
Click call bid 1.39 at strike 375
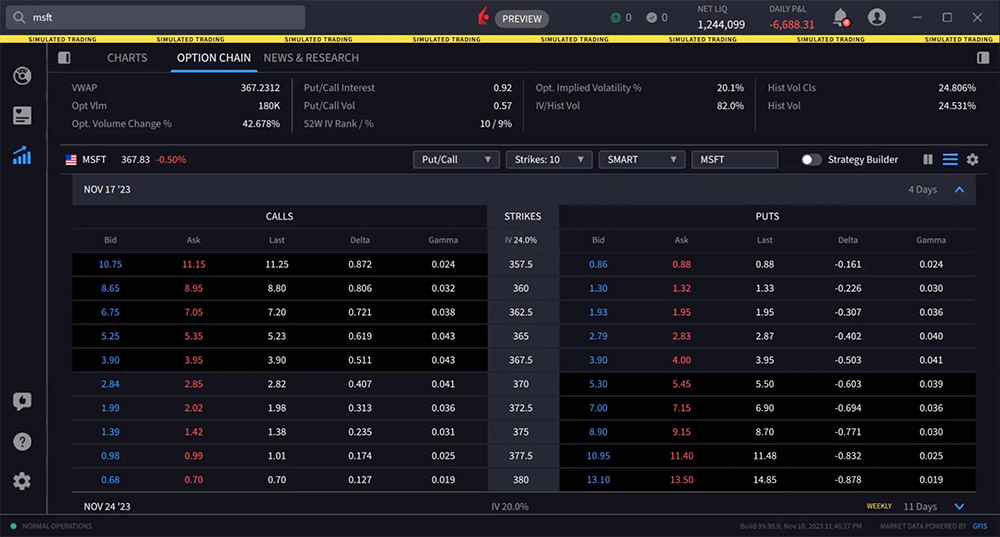tap(110, 432)
